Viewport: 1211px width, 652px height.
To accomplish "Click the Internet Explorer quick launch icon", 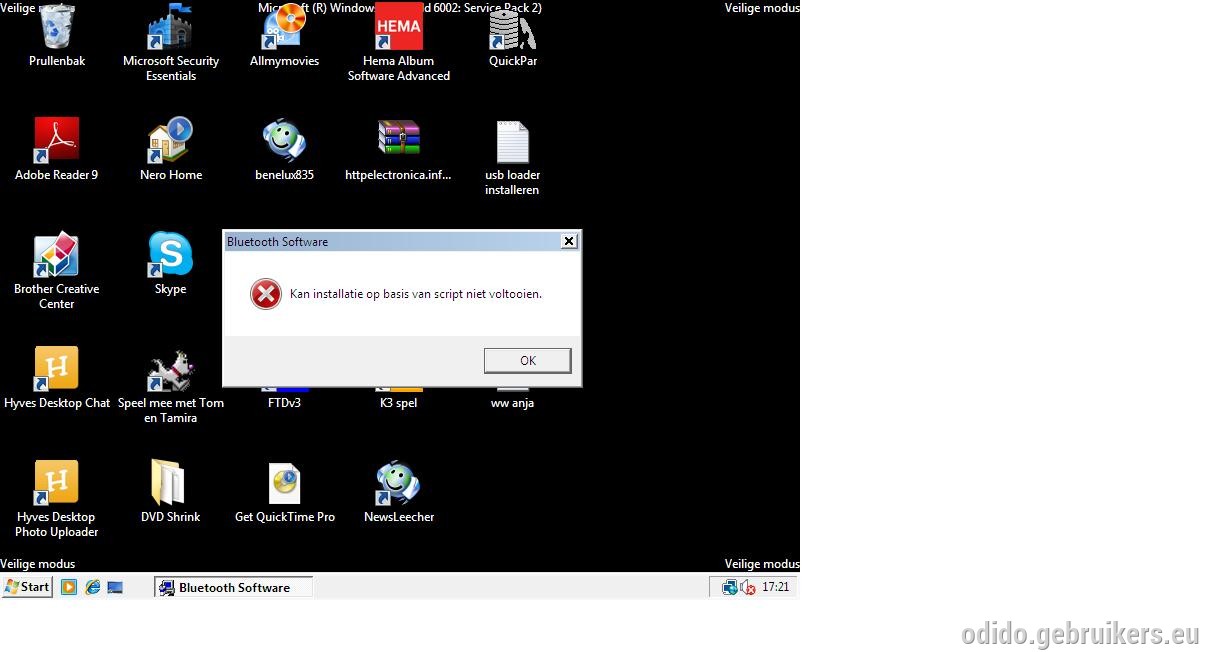I will 93,587.
